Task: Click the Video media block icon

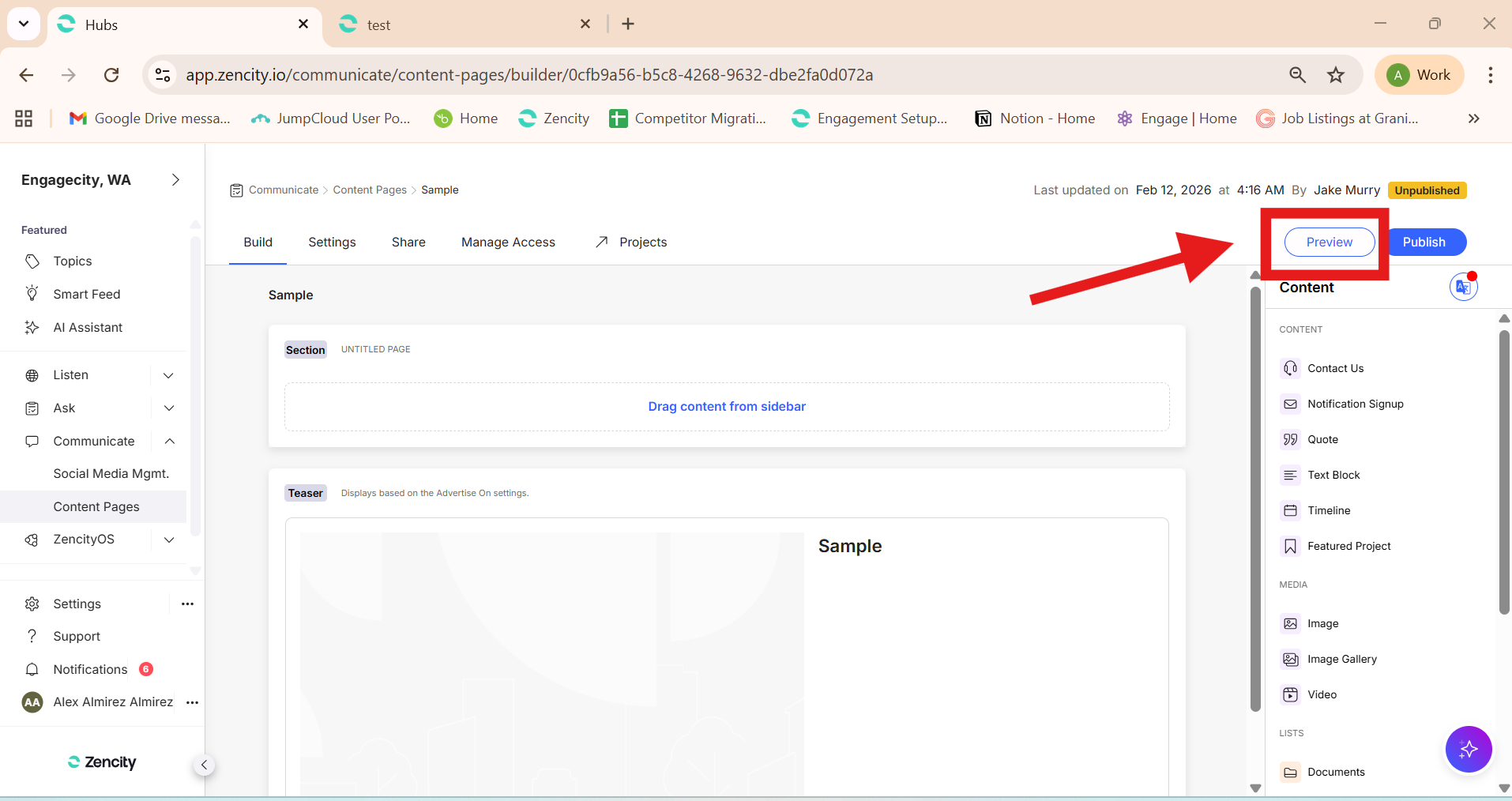Action: [x=1290, y=694]
